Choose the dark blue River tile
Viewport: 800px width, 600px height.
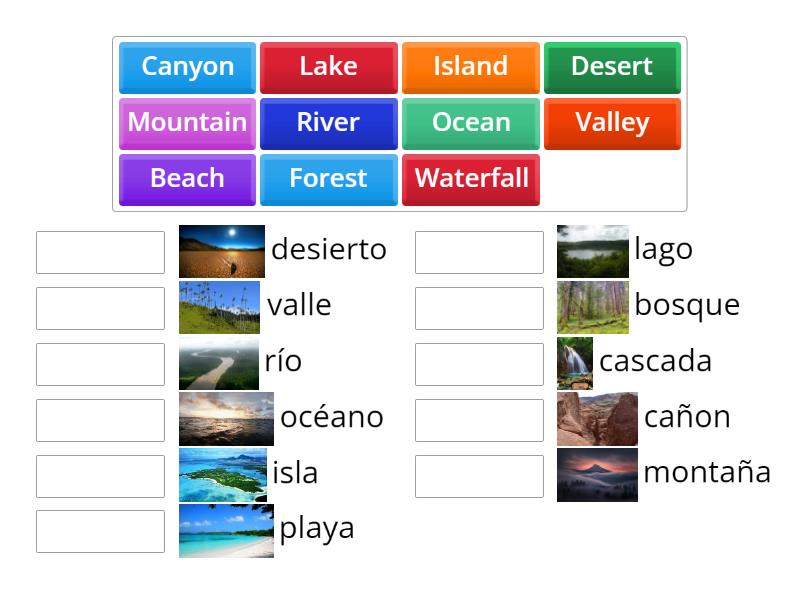(x=329, y=123)
